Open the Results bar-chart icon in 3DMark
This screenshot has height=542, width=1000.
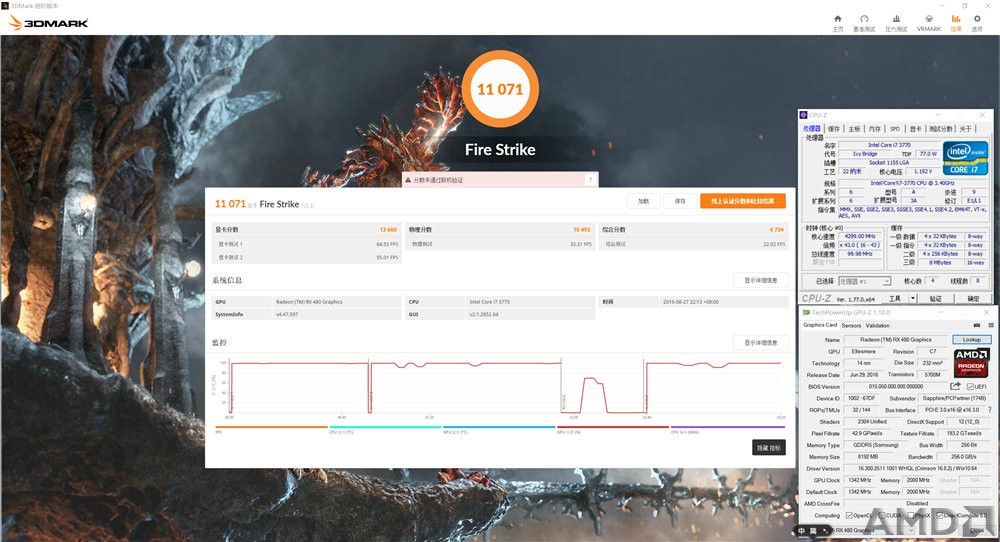(x=955, y=19)
